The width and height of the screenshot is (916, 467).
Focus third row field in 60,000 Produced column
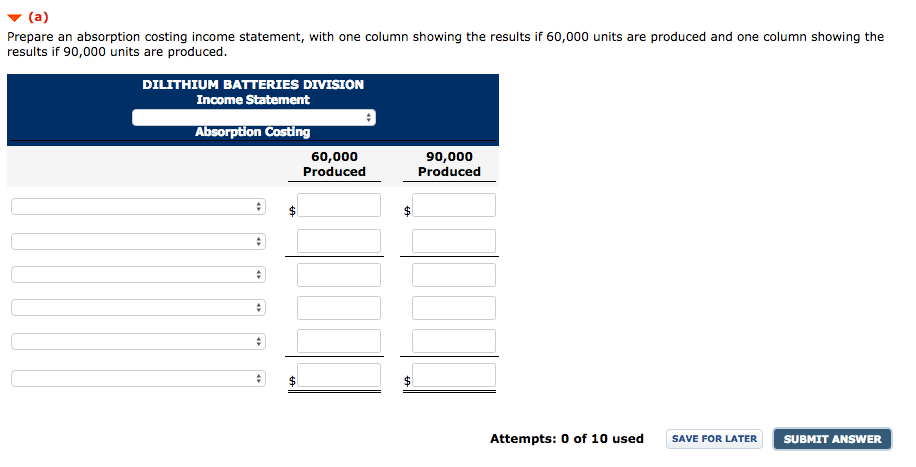339,275
